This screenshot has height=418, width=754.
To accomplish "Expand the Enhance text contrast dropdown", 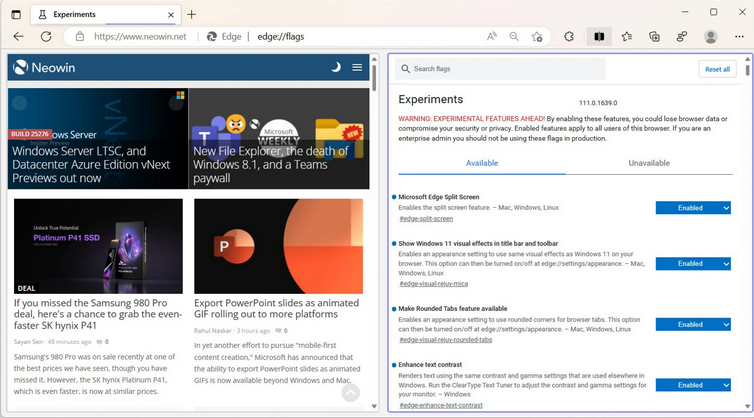I will tap(693, 385).
